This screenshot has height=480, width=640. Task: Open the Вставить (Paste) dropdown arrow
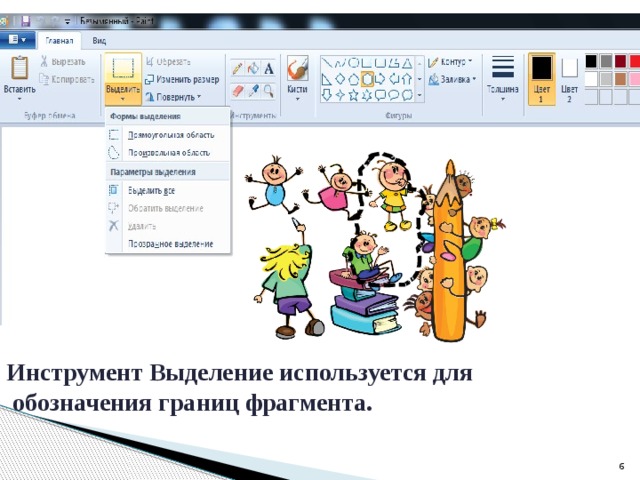20,98
